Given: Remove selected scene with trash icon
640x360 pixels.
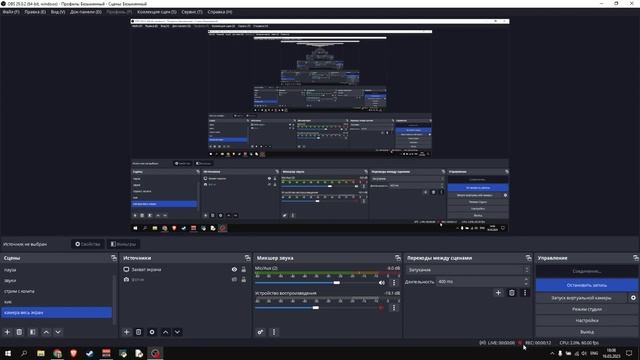Looking at the screenshot, I should (x=19, y=332).
